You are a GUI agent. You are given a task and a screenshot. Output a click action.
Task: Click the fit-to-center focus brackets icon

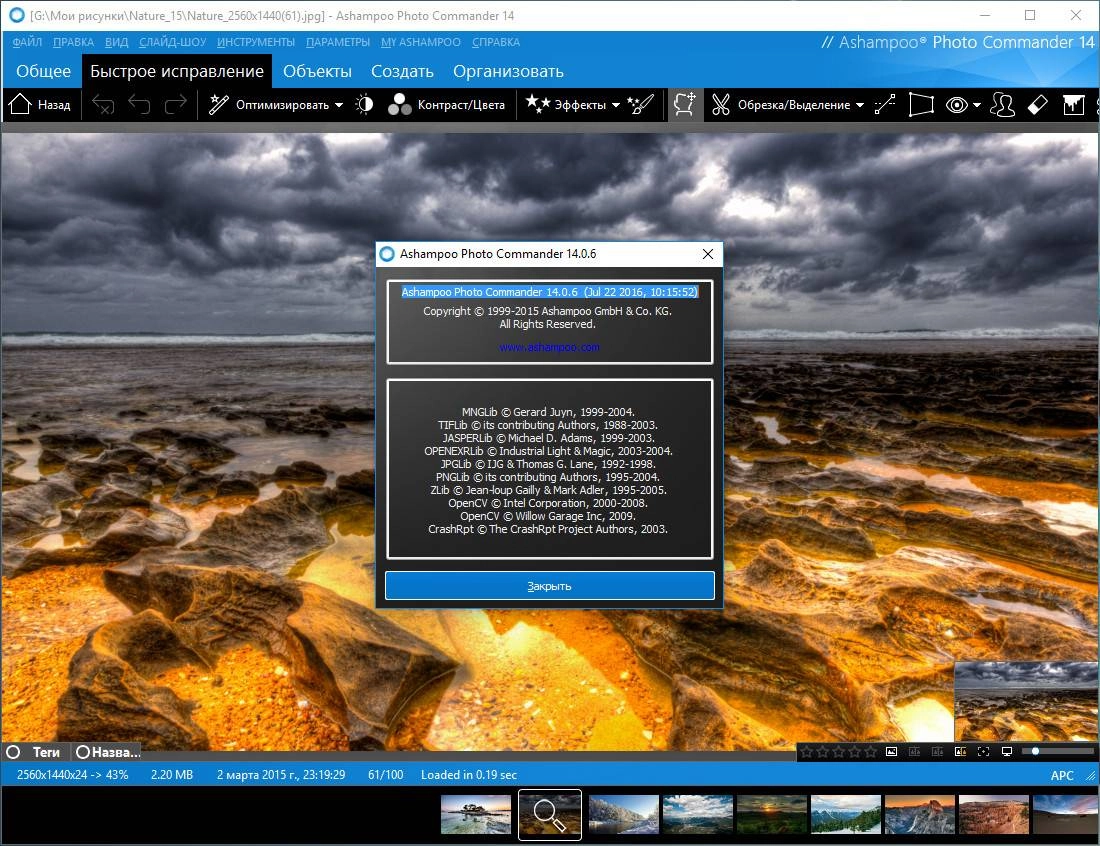tap(984, 752)
